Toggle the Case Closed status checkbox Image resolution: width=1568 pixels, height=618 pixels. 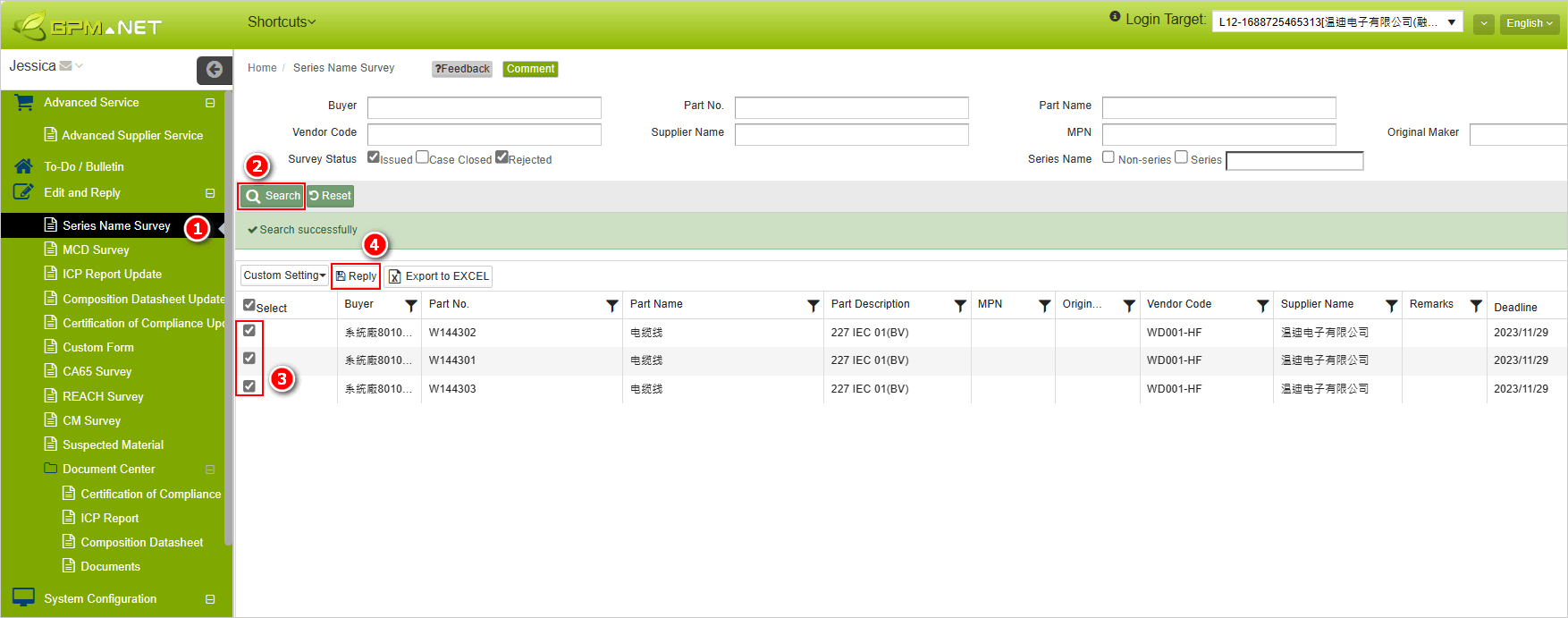(422, 157)
